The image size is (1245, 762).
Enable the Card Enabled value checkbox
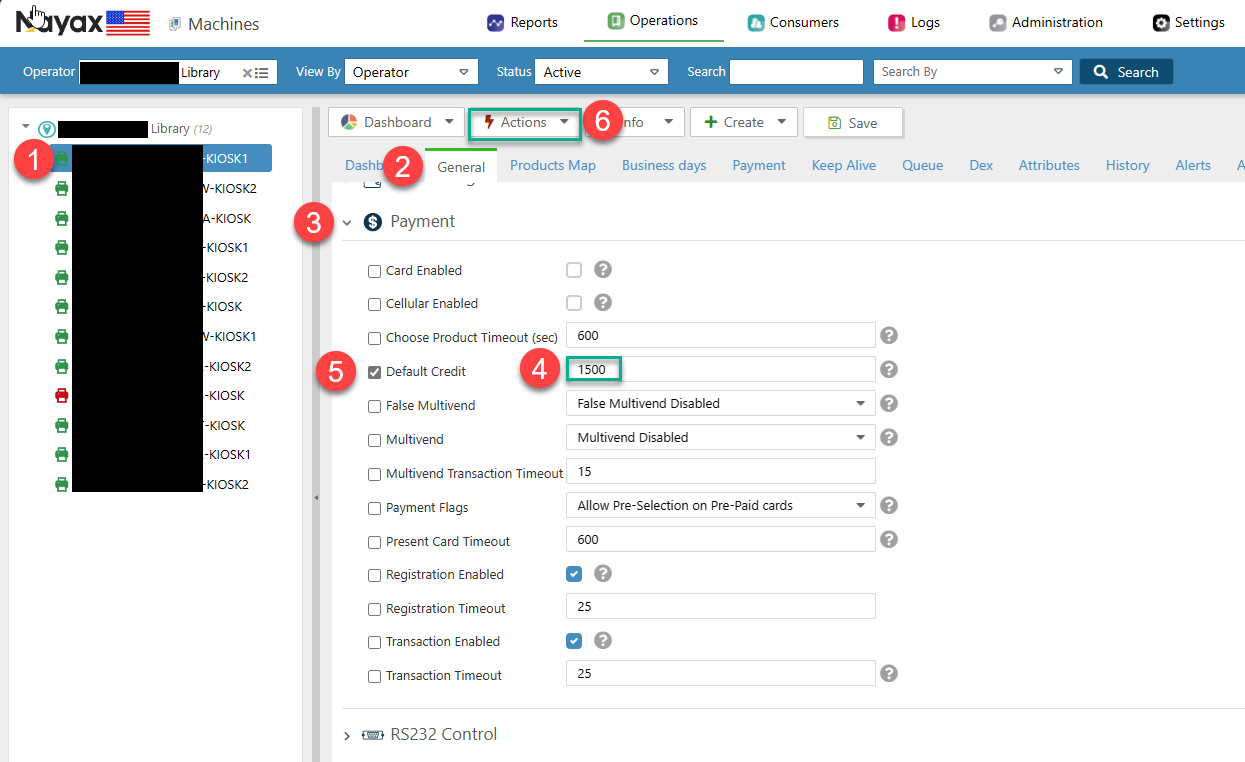pos(574,270)
